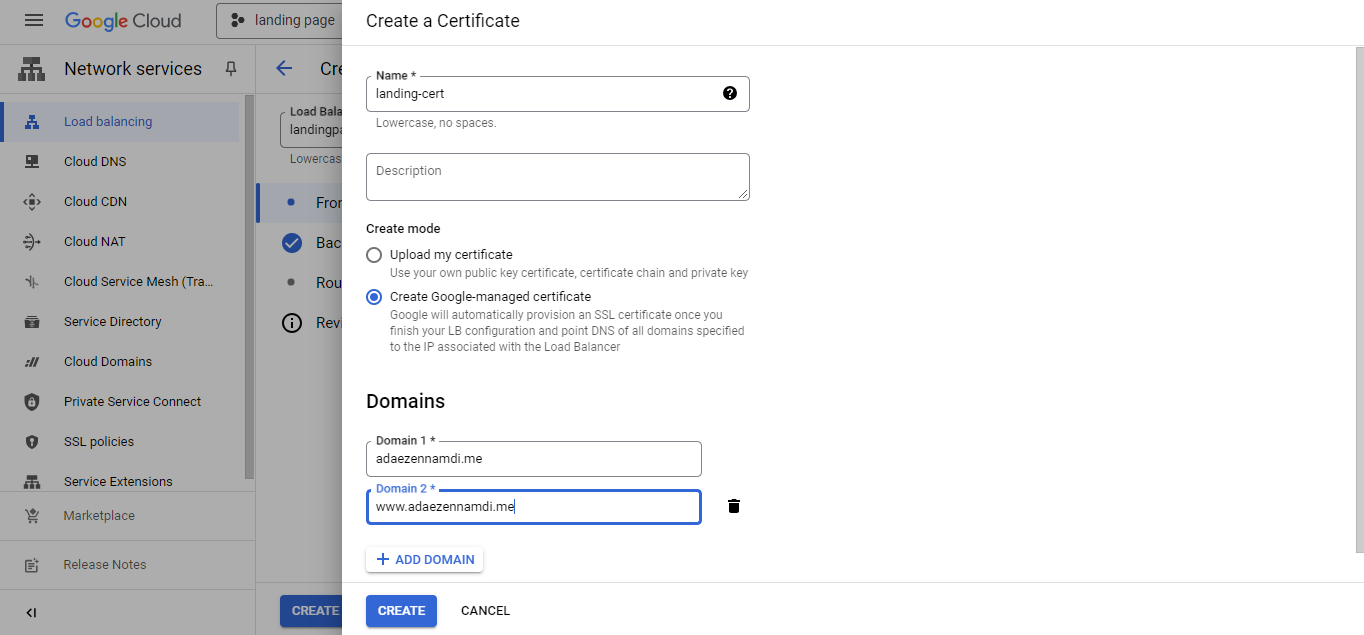Collapse the sidebar with the bottom chevron

[31, 612]
